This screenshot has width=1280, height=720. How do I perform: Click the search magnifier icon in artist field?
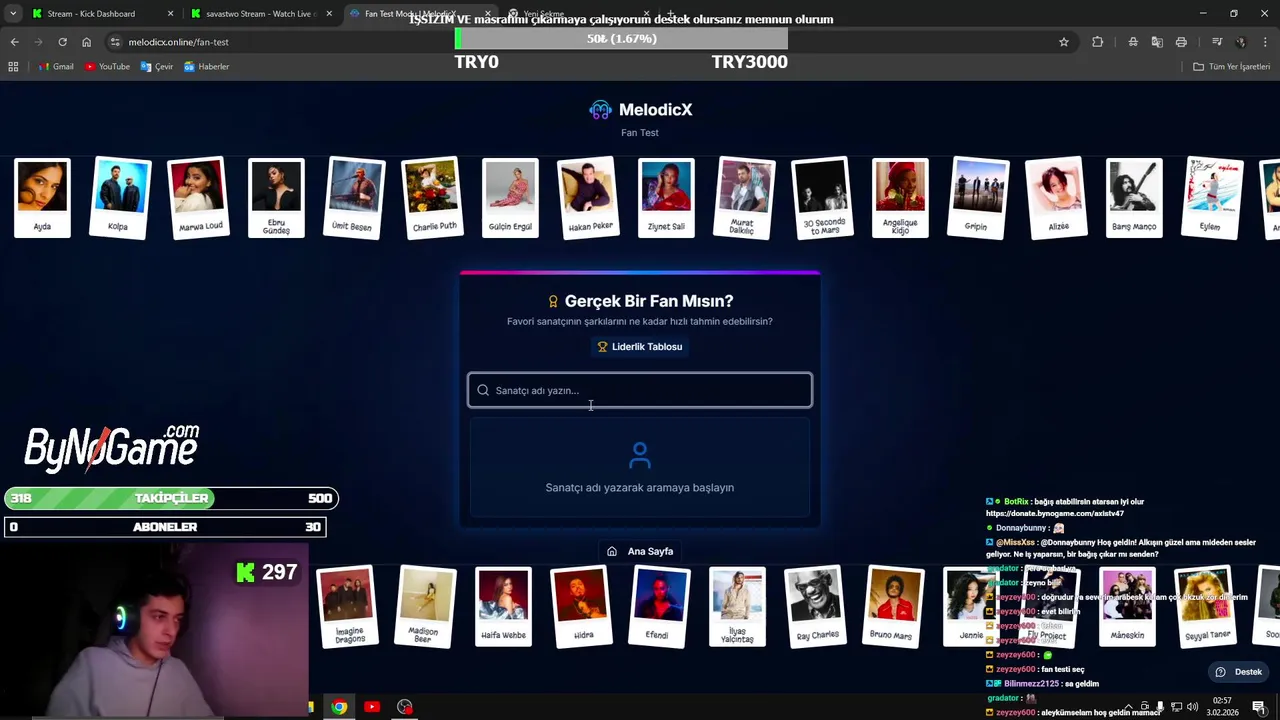point(483,390)
